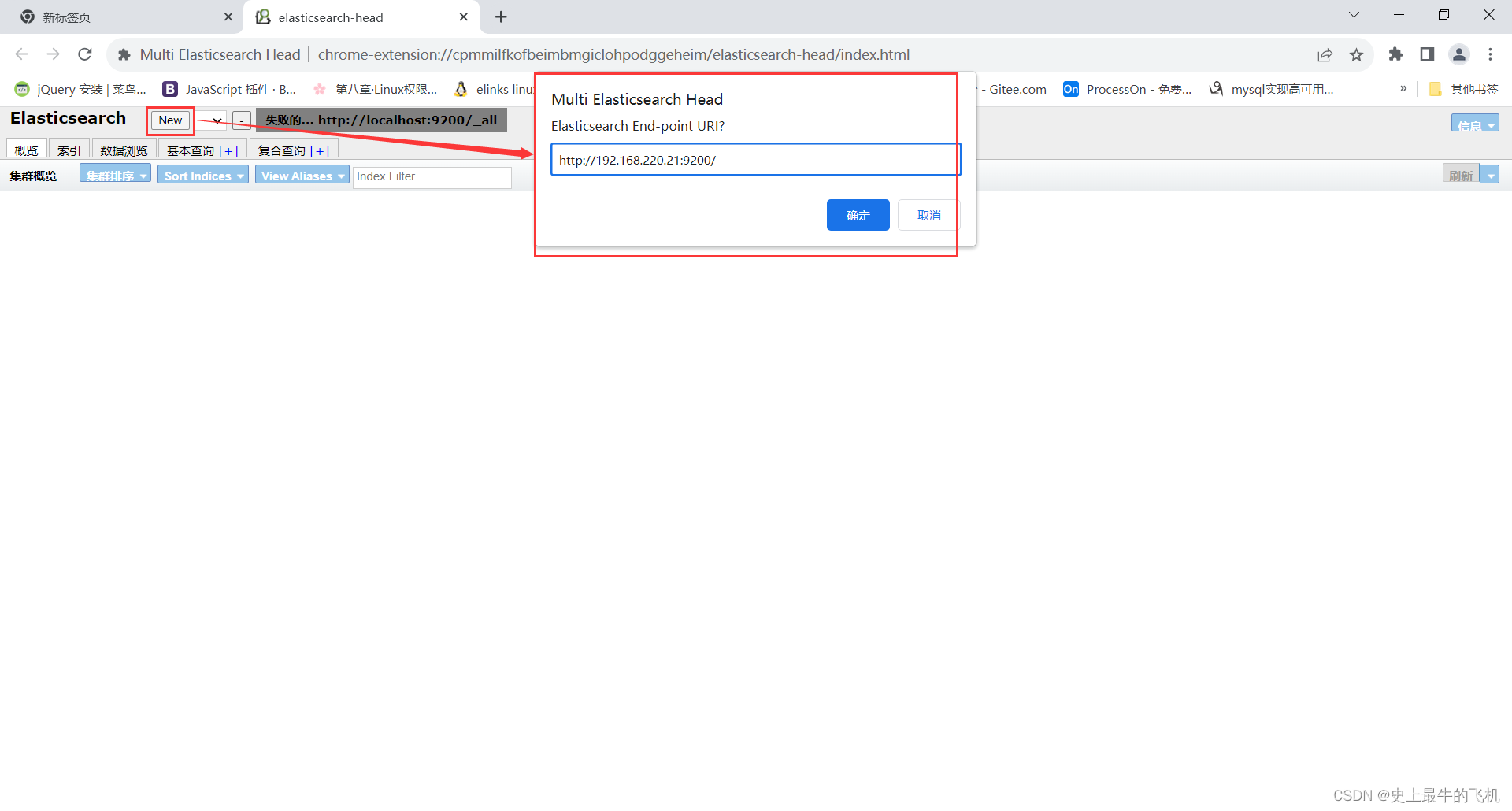Add a new 基本查询 tab with [+]
The height and width of the screenshot is (811, 1512).
coord(228,150)
